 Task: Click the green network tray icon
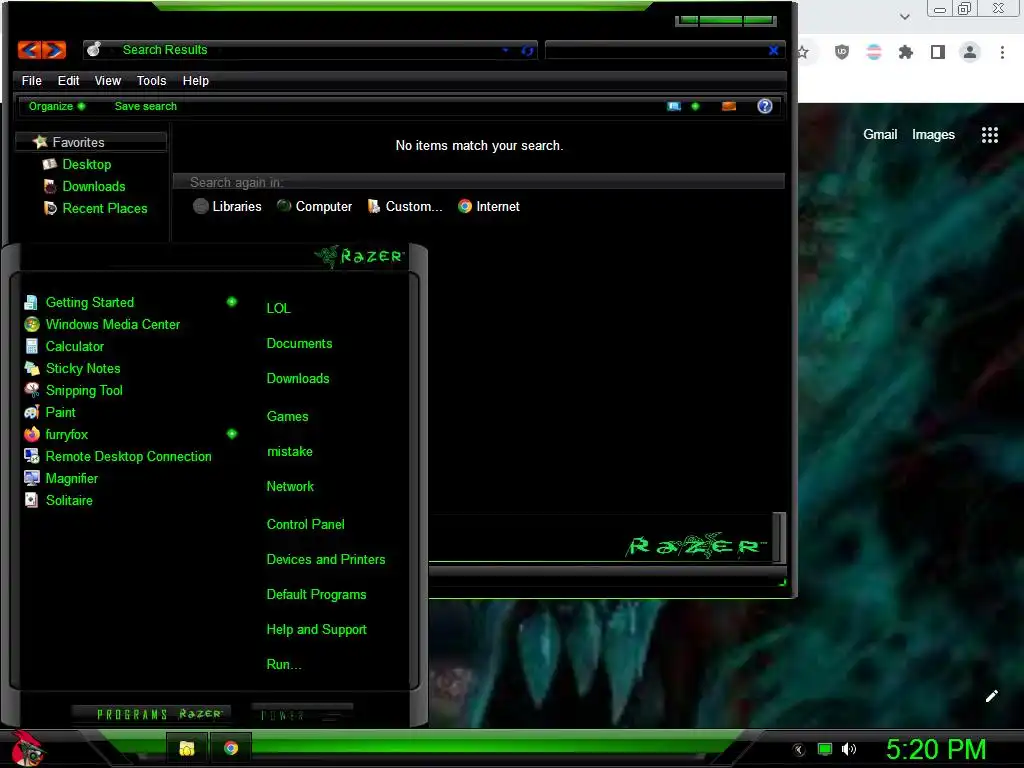[x=825, y=749]
